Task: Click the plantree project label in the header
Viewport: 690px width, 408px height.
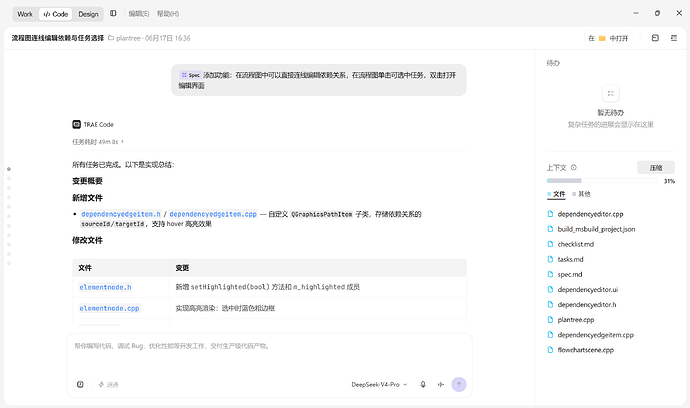Action: [128, 38]
